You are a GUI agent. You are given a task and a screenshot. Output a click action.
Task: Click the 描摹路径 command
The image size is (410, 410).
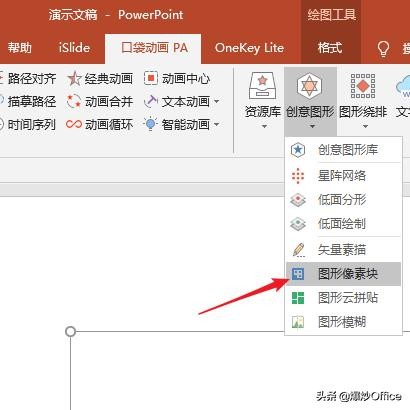(32, 101)
